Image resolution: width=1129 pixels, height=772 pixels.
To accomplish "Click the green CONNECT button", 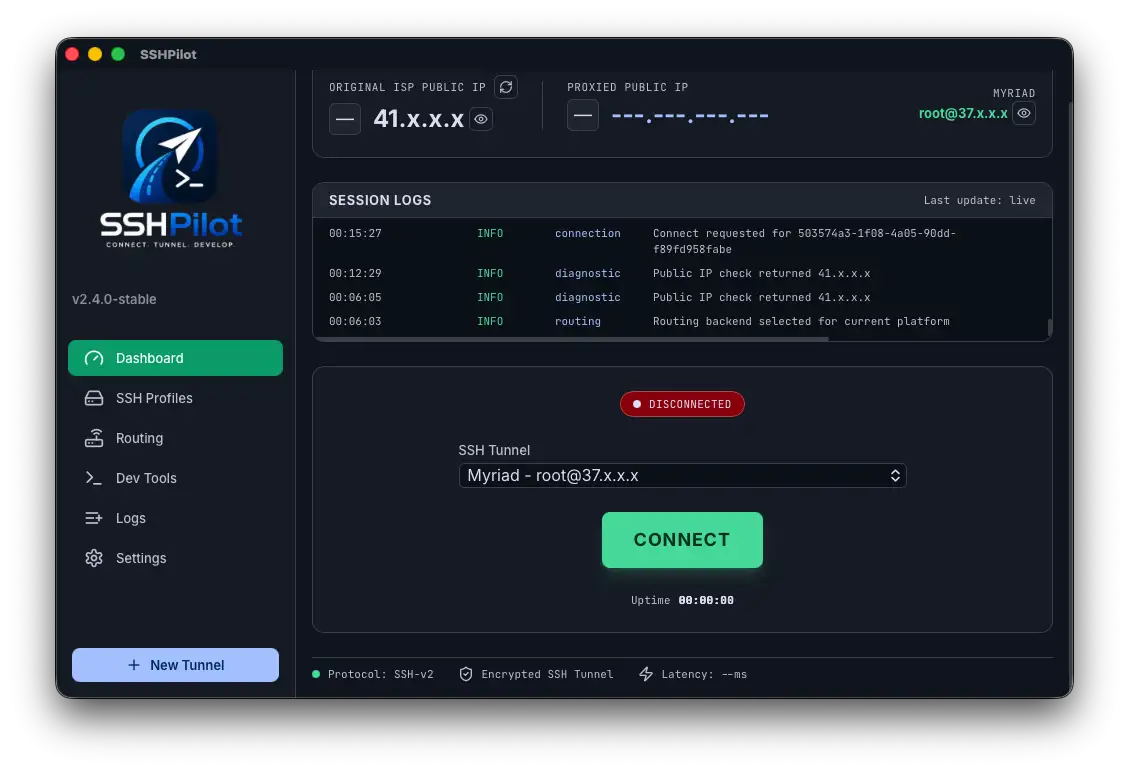I will (682, 539).
